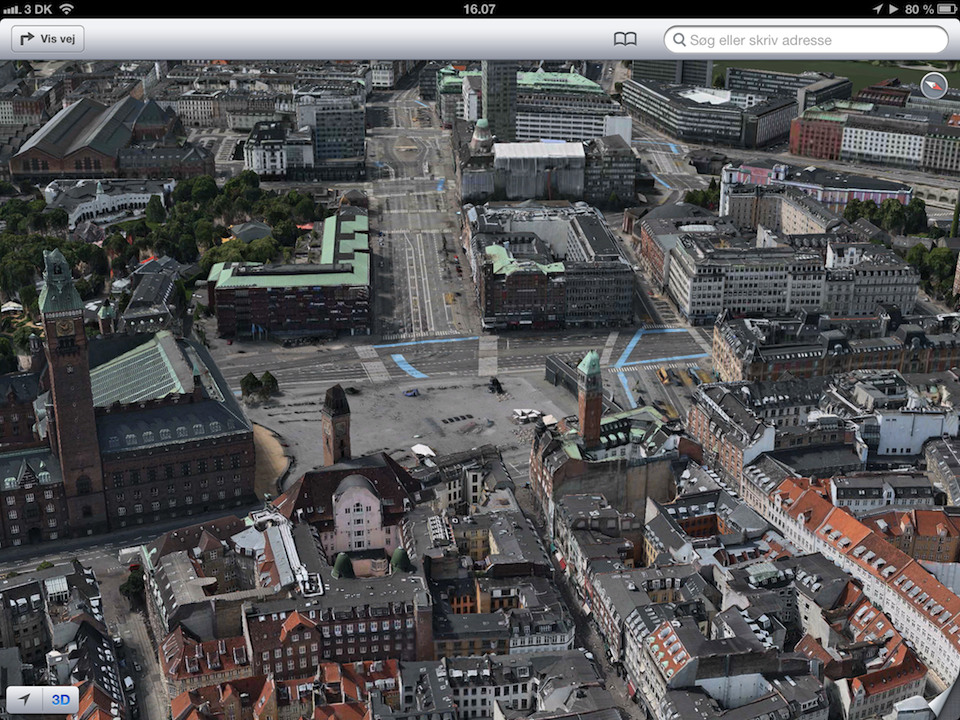Tap the location services arrow in status bar

click(x=877, y=9)
